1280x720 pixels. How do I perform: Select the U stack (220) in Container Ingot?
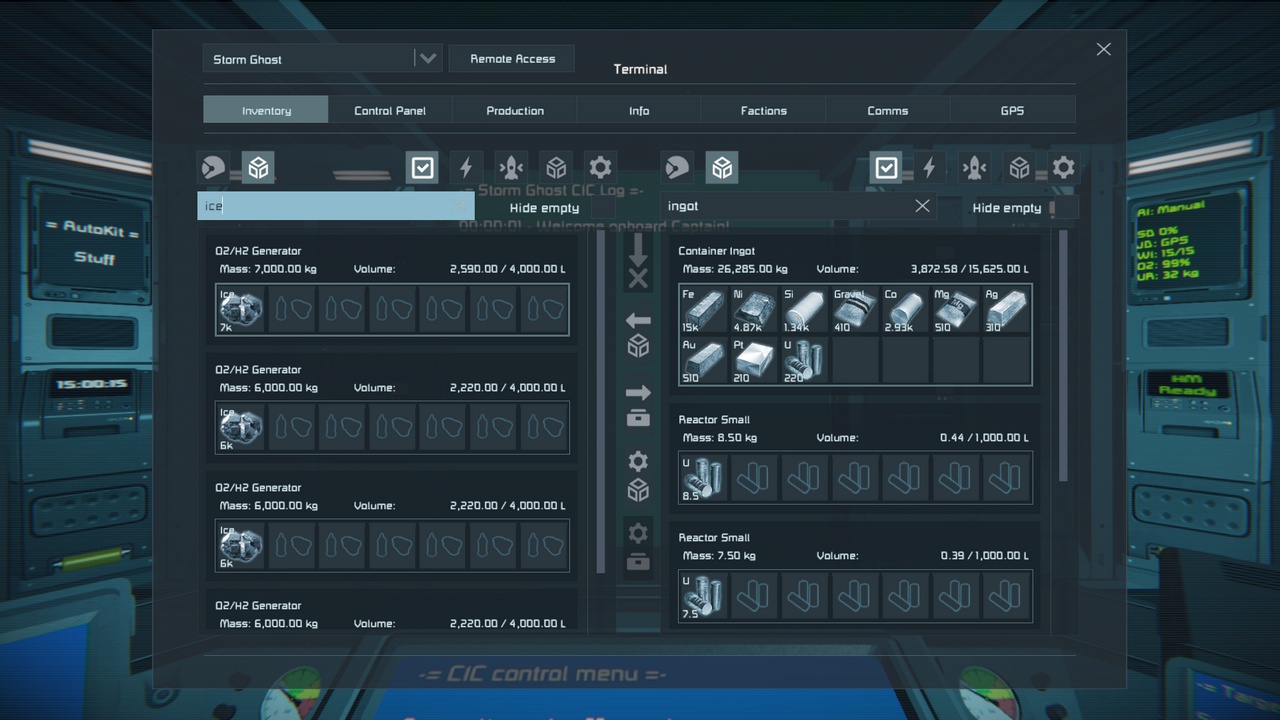[x=805, y=360]
